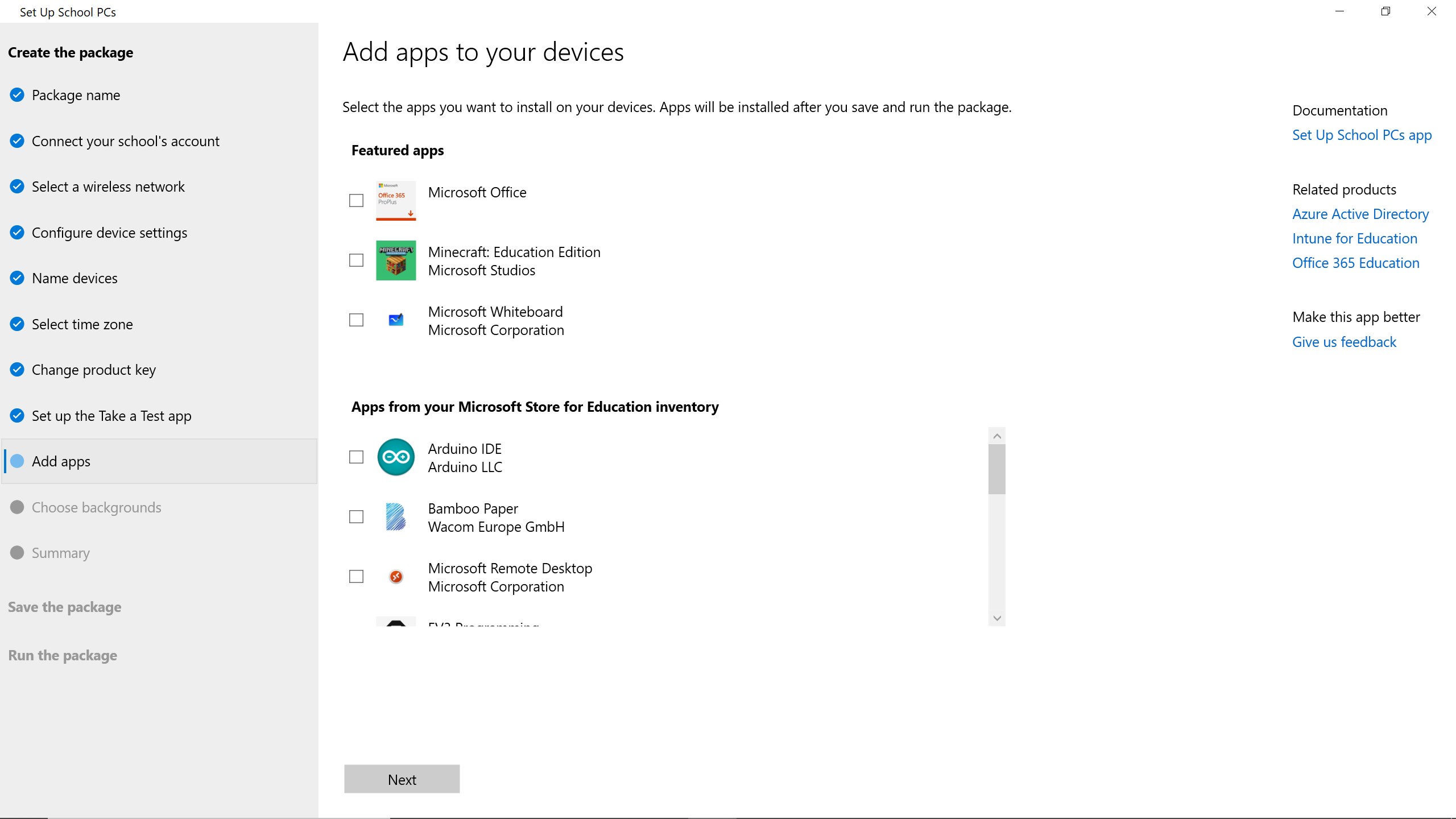Click the Microsoft Remote Desktop app icon

(x=395, y=577)
